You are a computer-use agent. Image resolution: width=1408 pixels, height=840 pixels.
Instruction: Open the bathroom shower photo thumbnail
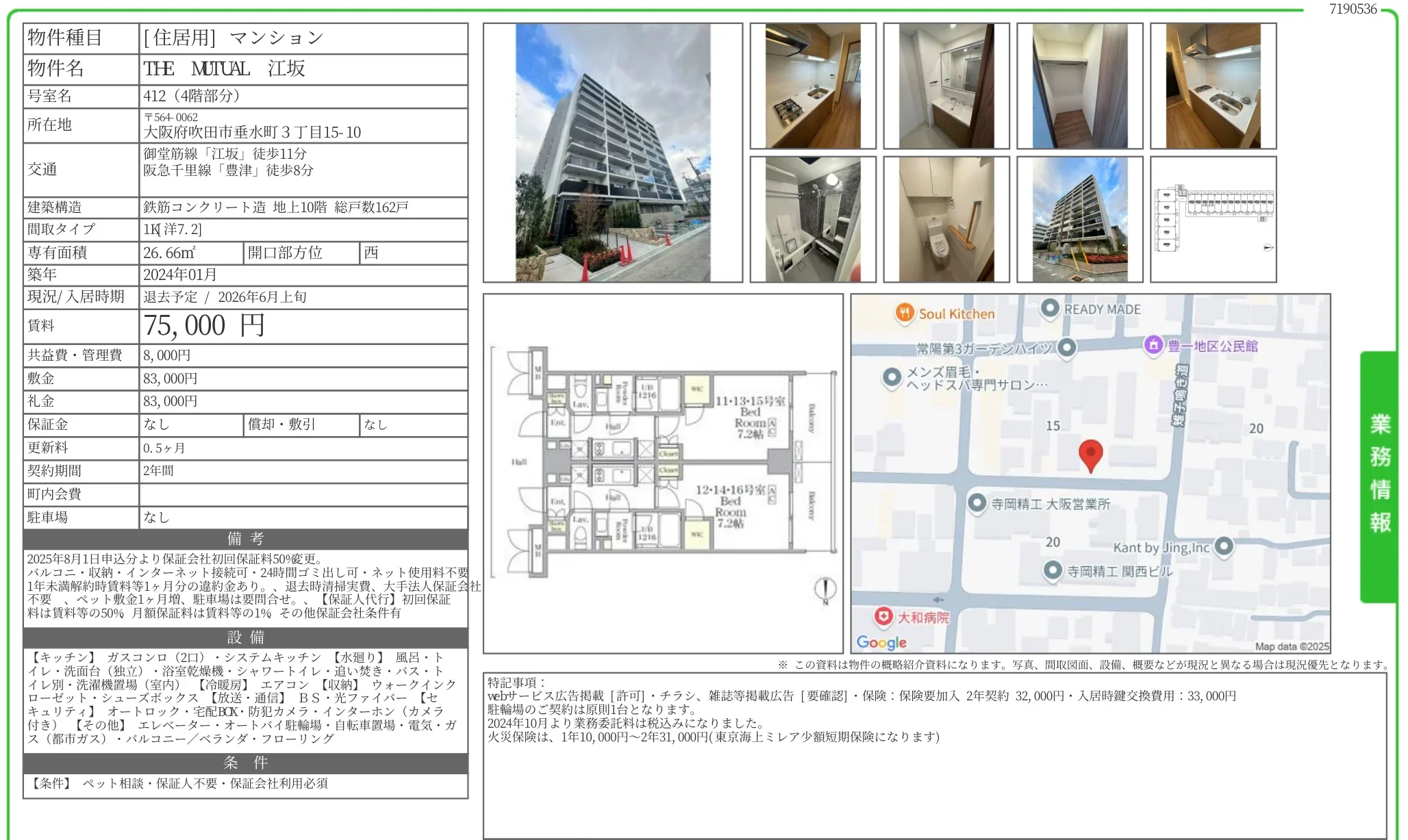[x=812, y=220]
